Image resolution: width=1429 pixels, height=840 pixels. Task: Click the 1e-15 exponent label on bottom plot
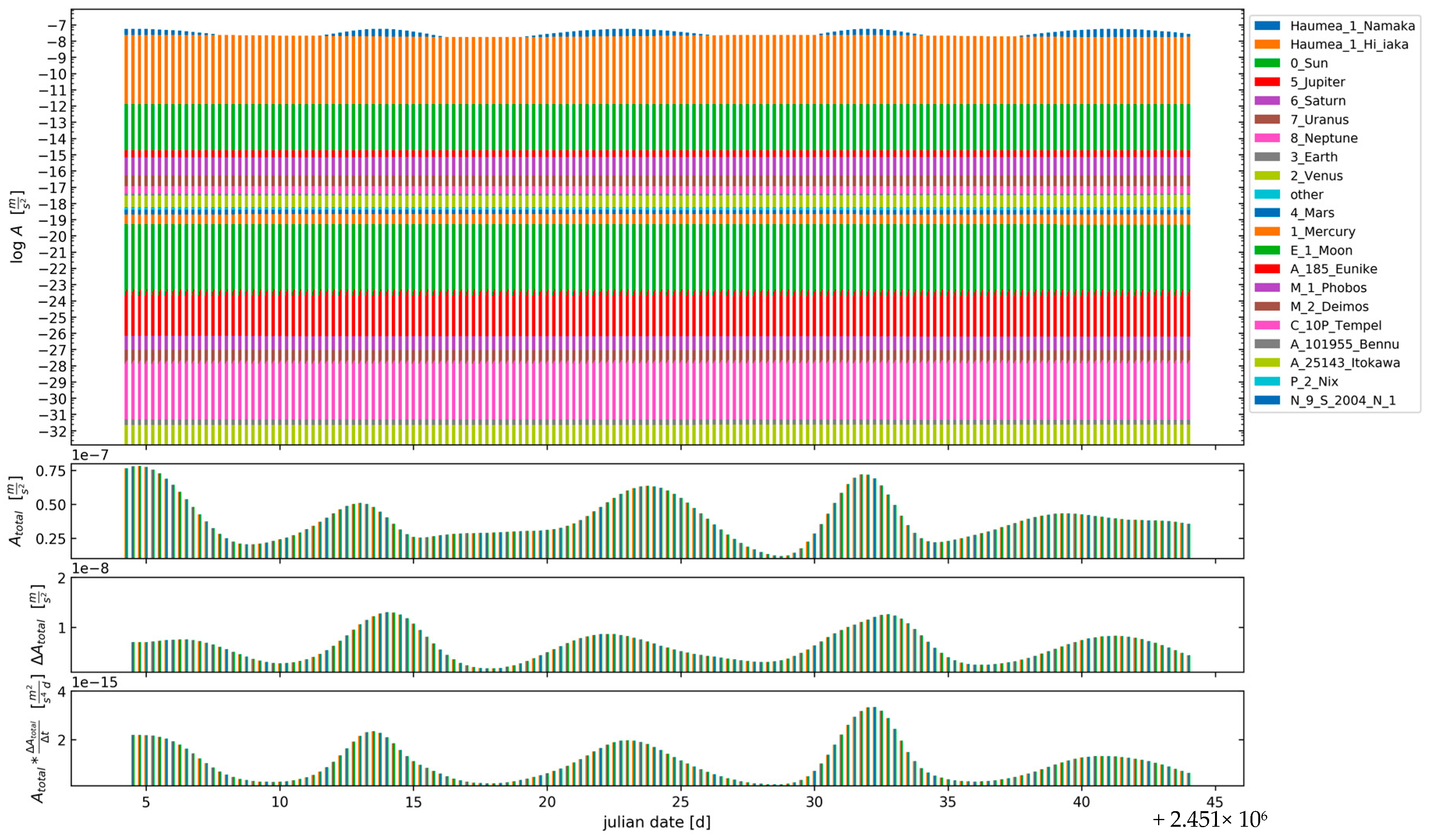[x=95, y=682]
